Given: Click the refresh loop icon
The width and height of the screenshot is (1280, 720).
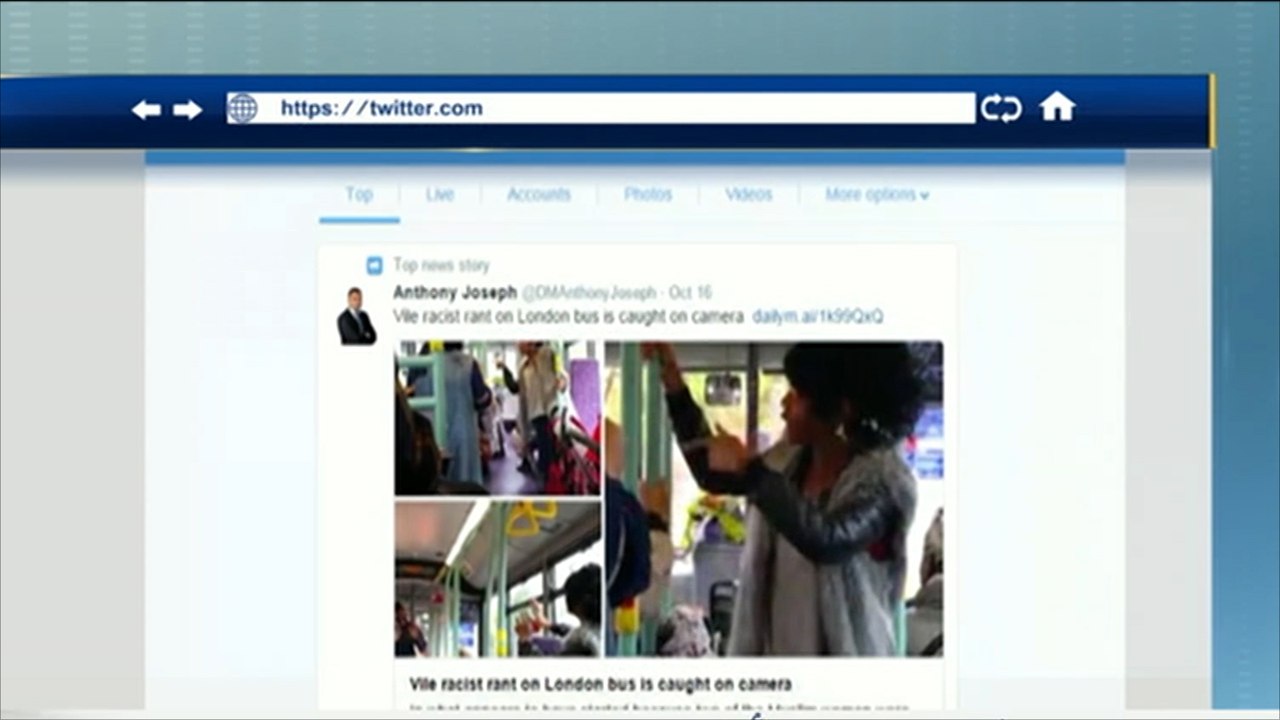Looking at the screenshot, I should click(x=1001, y=108).
